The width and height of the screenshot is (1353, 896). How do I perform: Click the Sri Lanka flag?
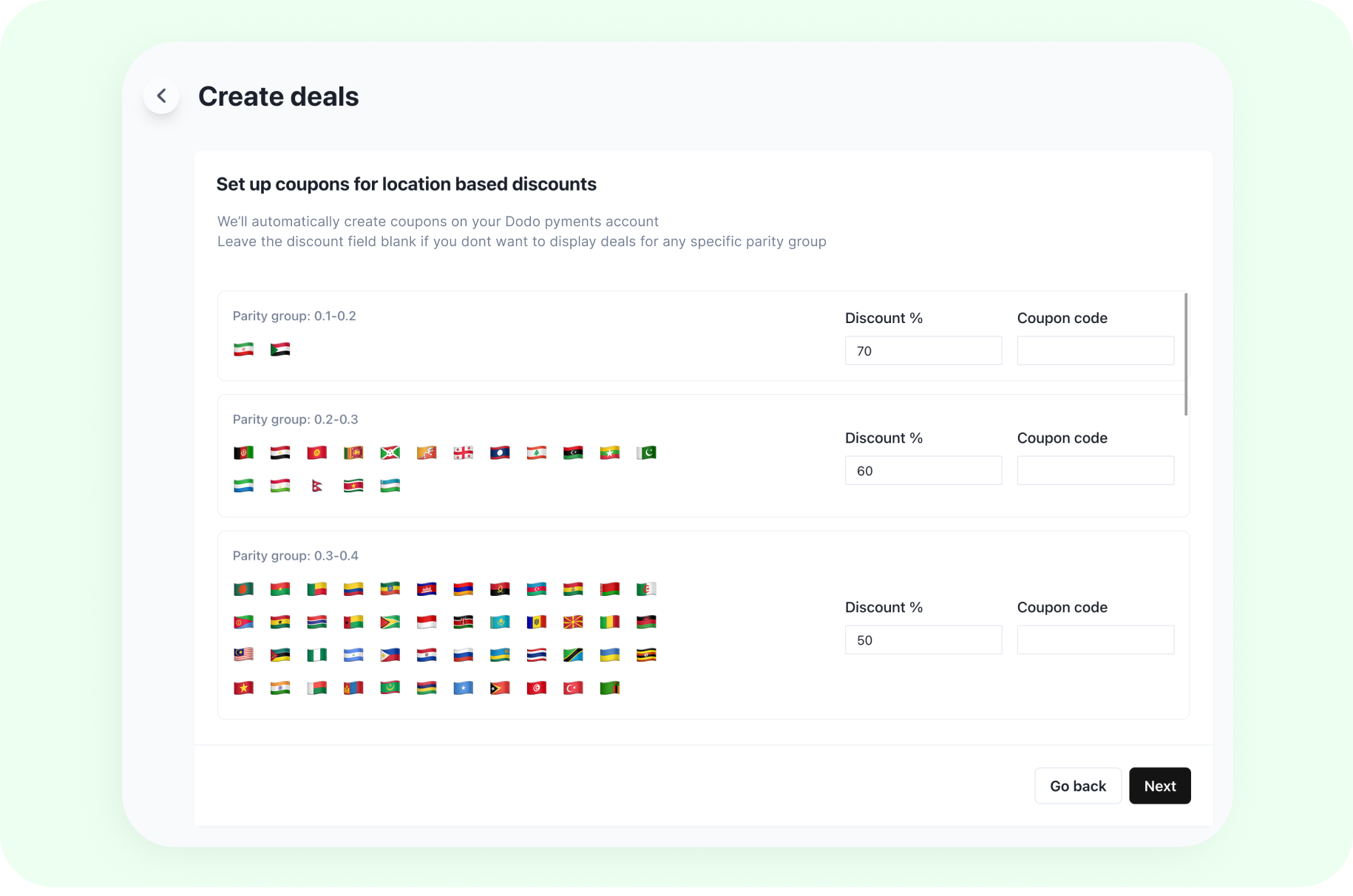coord(353,452)
